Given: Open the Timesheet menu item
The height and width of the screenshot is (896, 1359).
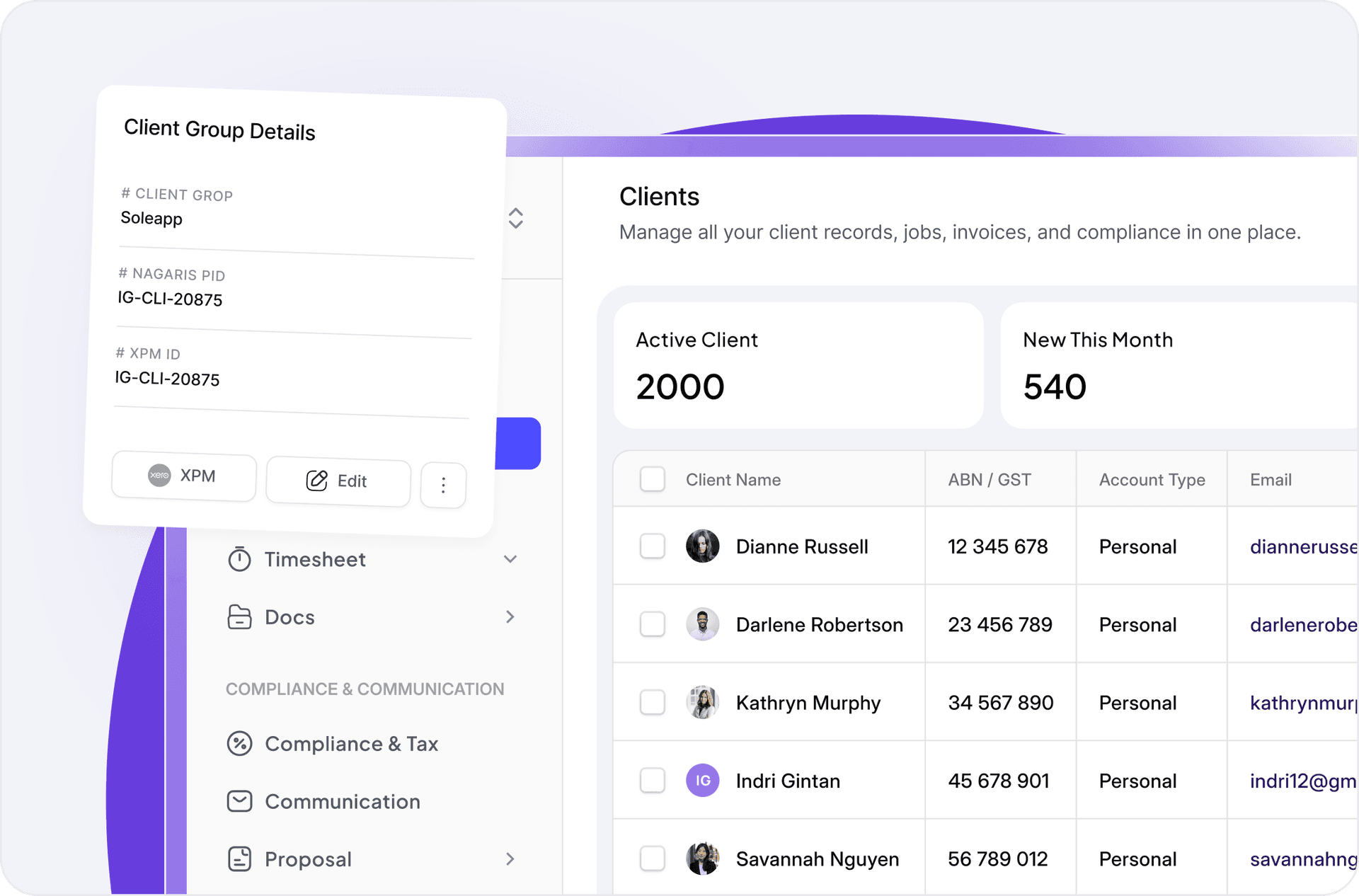Looking at the screenshot, I should coord(372,559).
